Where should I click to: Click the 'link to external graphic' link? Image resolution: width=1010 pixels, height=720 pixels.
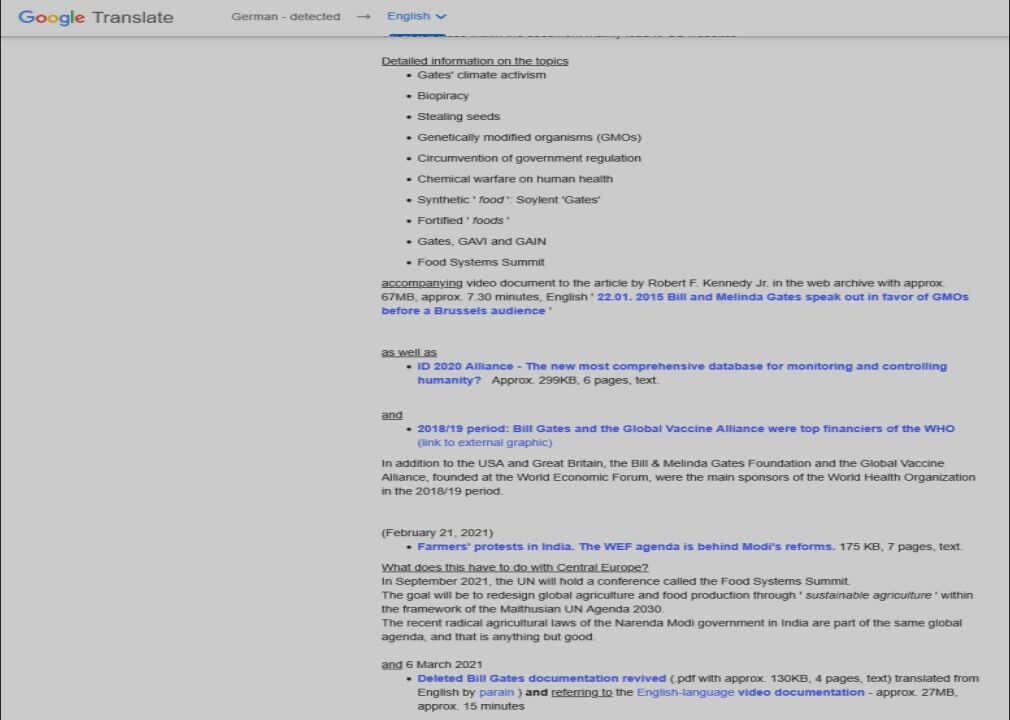pyautogui.click(x=484, y=442)
